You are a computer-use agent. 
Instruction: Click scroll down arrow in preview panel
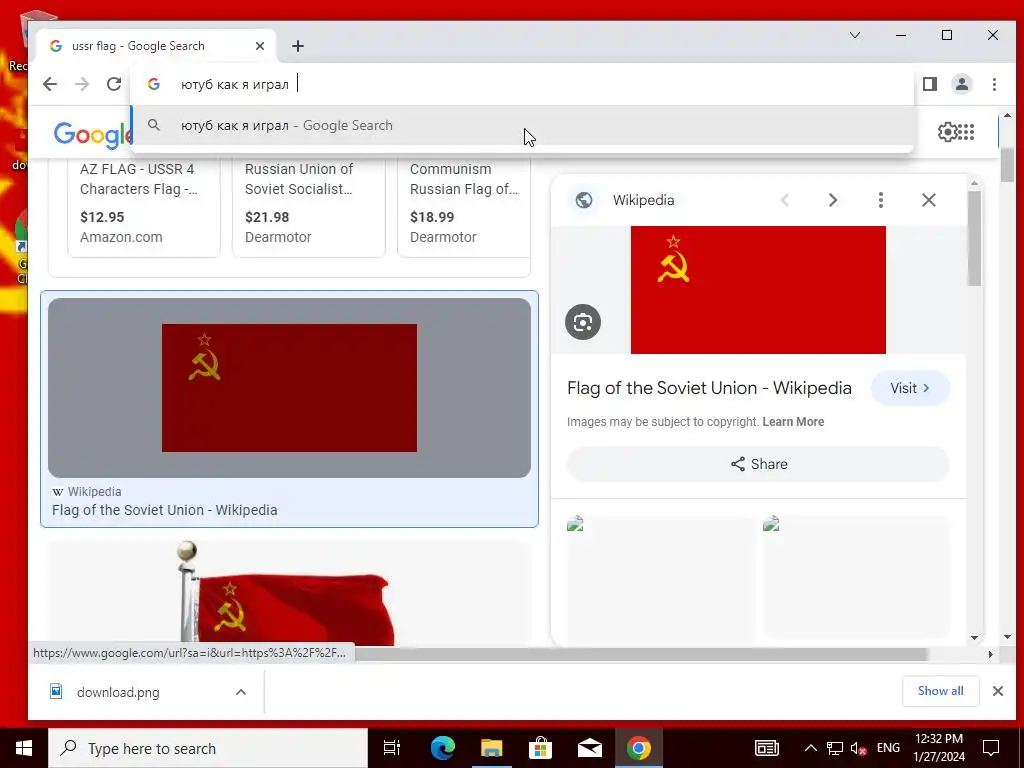click(x=974, y=637)
